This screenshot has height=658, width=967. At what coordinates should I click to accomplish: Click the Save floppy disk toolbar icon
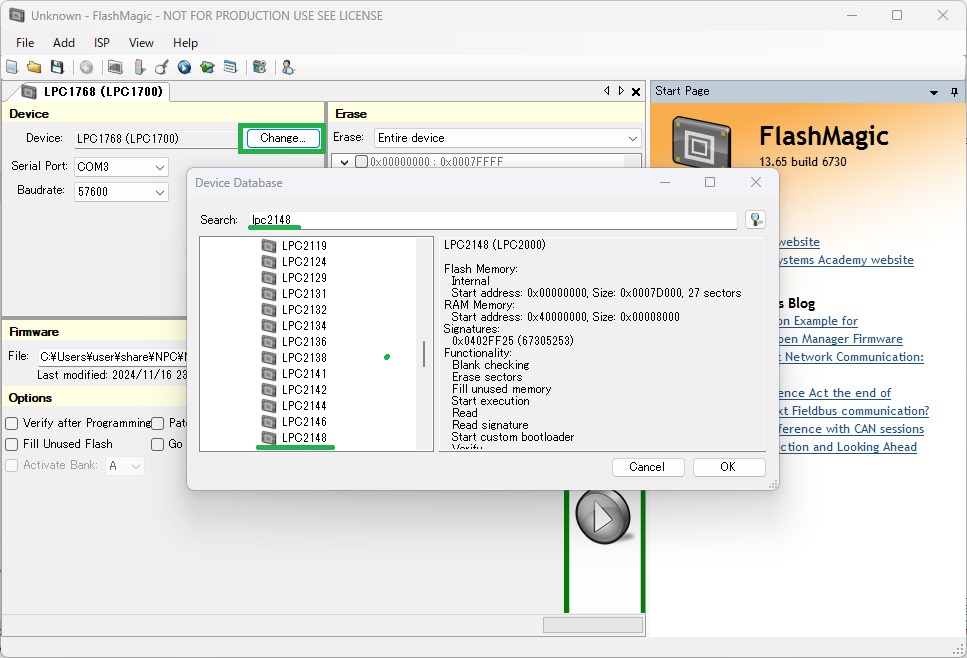[x=57, y=67]
